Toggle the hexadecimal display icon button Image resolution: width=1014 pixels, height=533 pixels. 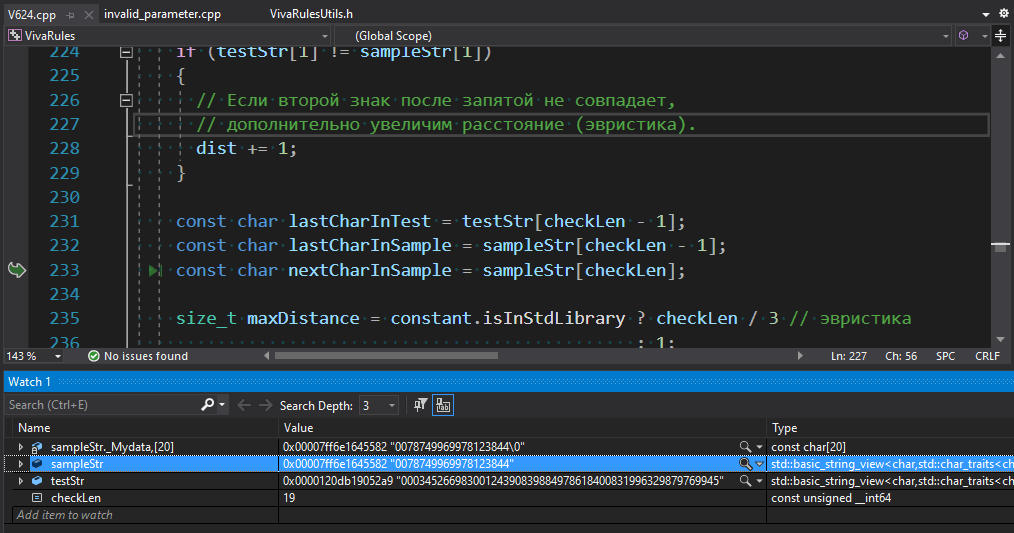point(443,405)
